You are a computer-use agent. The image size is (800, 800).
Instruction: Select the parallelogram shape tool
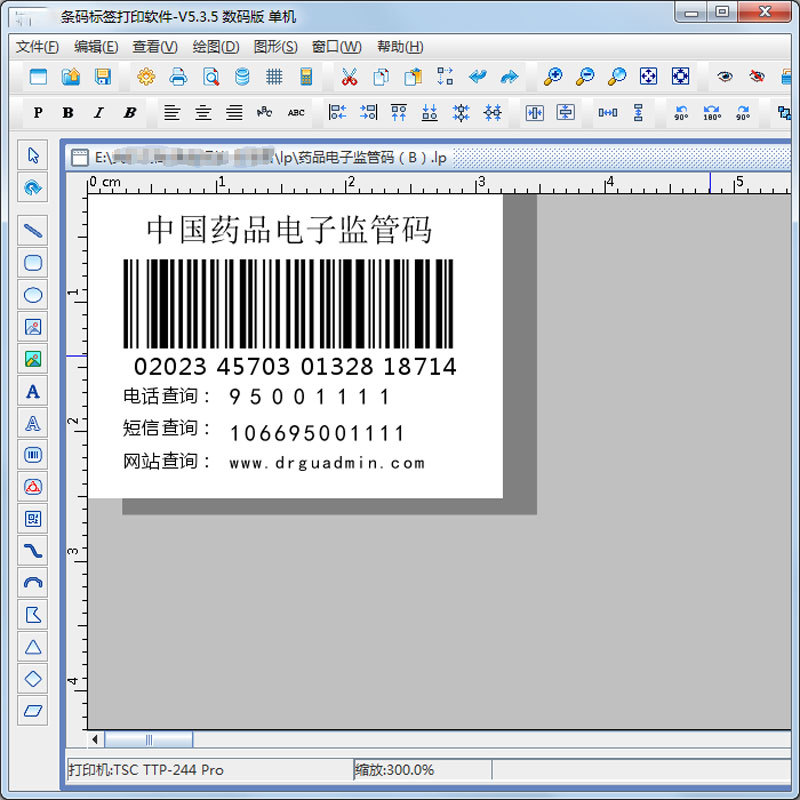click(33, 711)
